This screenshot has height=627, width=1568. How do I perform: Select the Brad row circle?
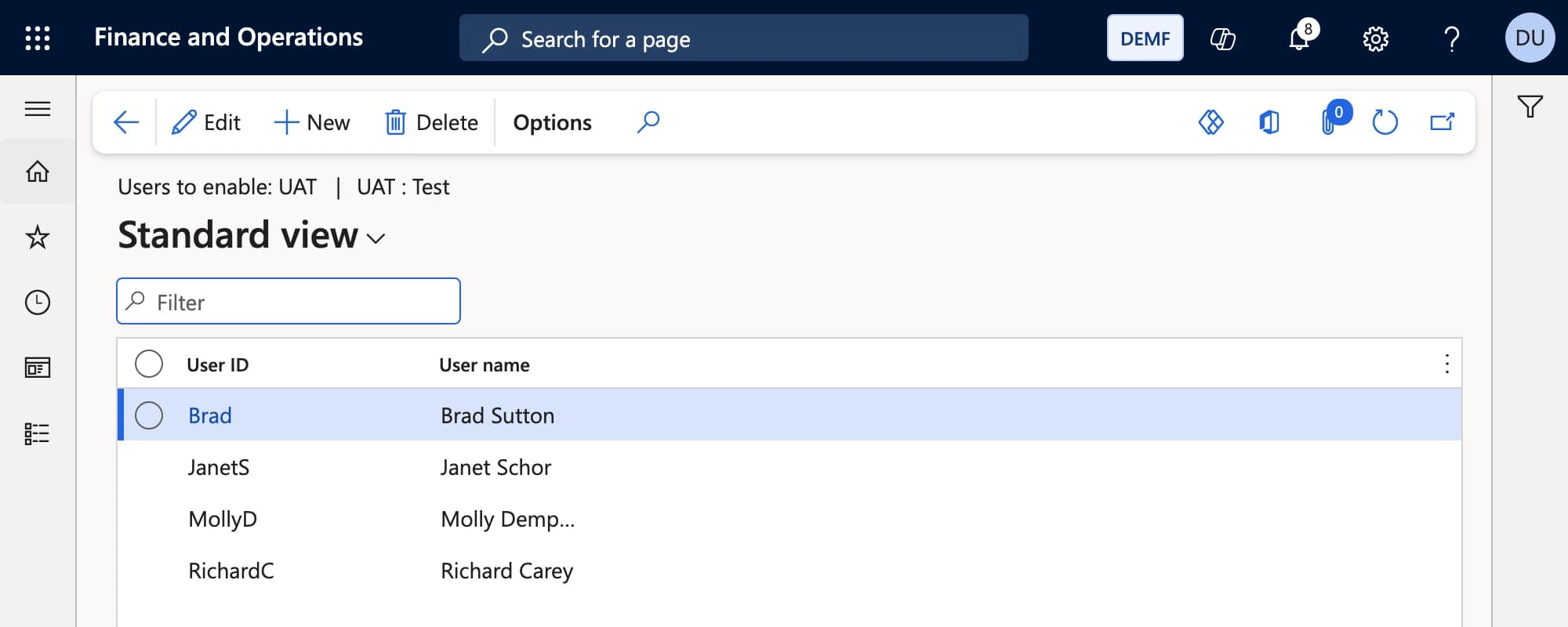pos(149,415)
